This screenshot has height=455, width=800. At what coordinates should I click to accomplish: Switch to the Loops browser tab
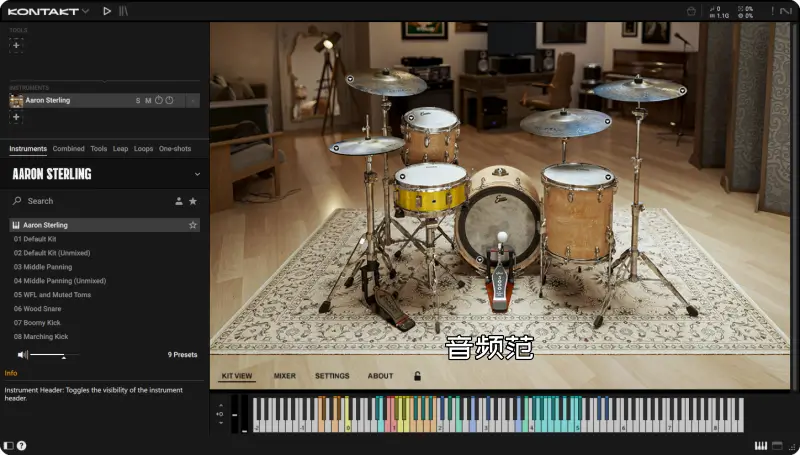tap(143, 149)
